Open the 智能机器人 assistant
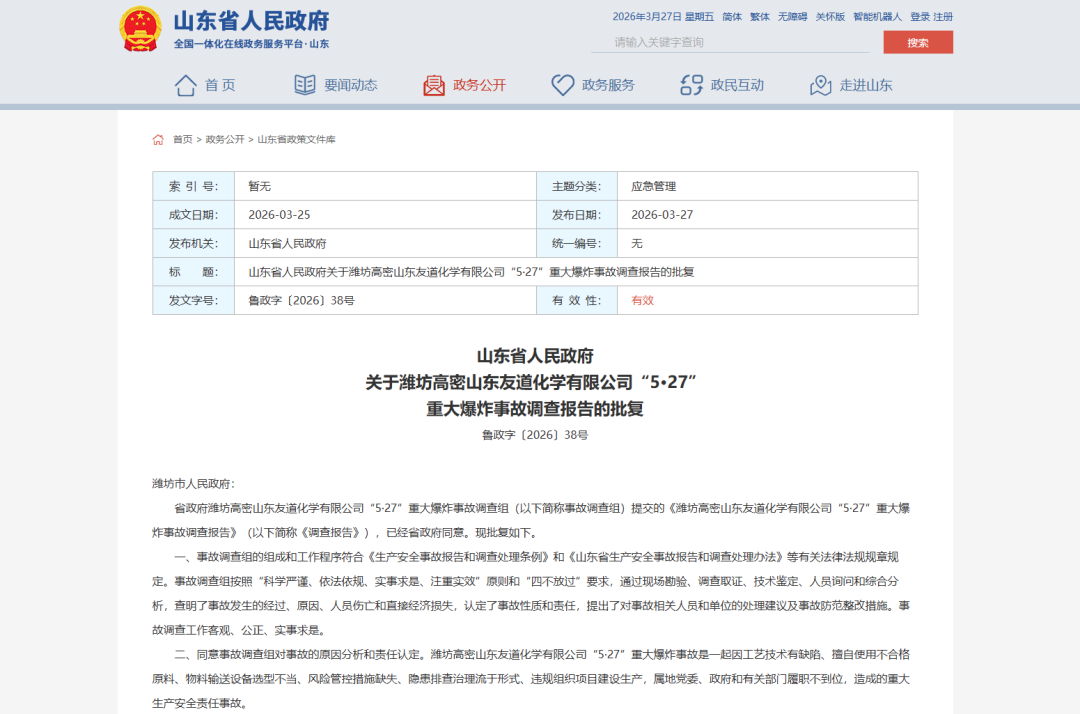The width and height of the screenshot is (1080, 714). point(877,17)
